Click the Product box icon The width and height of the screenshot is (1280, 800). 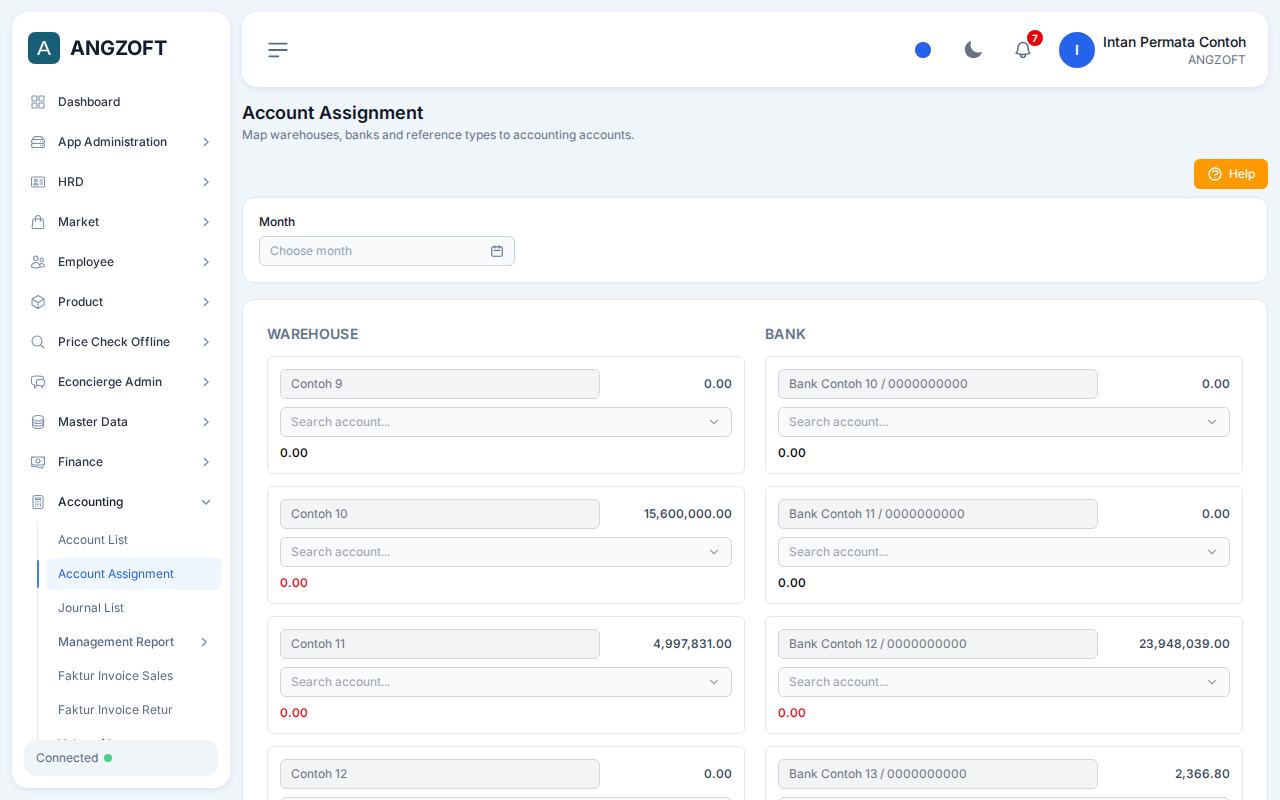click(x=38, y=302)
